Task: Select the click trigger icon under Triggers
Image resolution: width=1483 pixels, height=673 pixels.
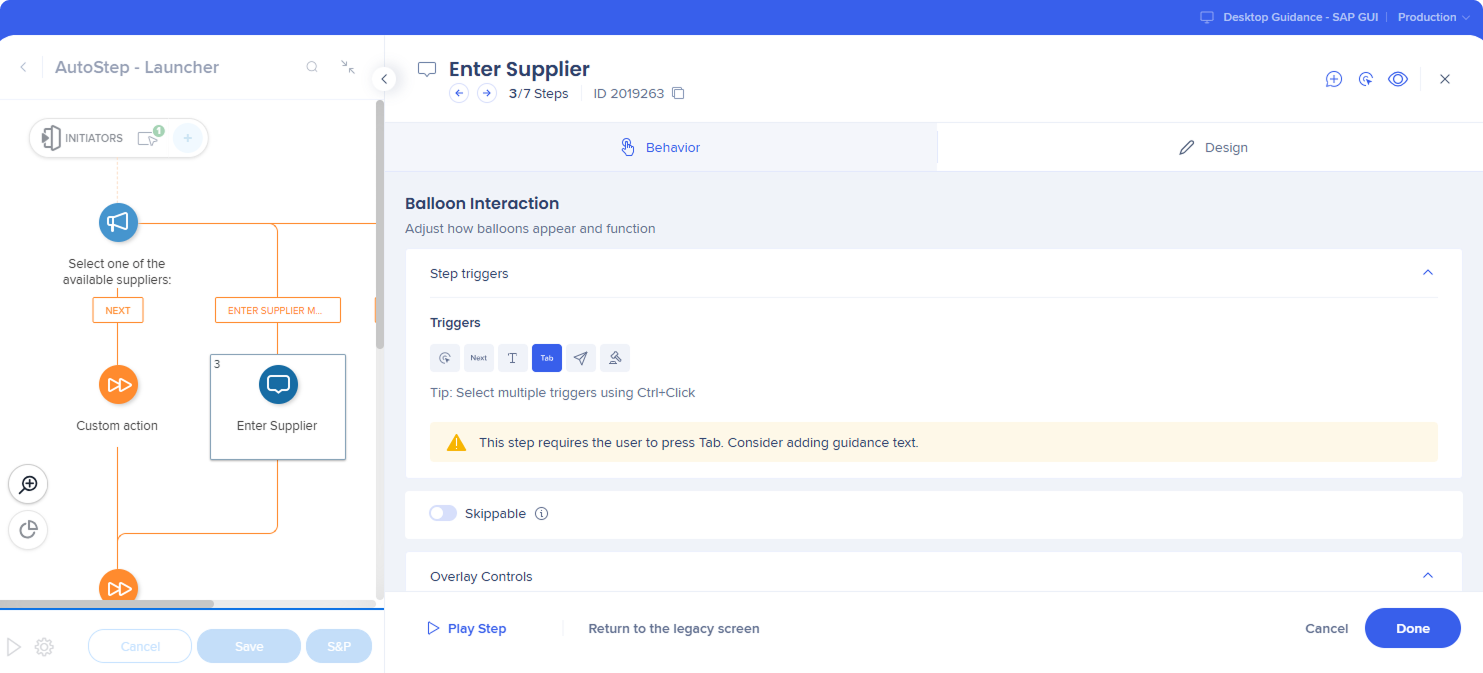Action: (445, 358)
